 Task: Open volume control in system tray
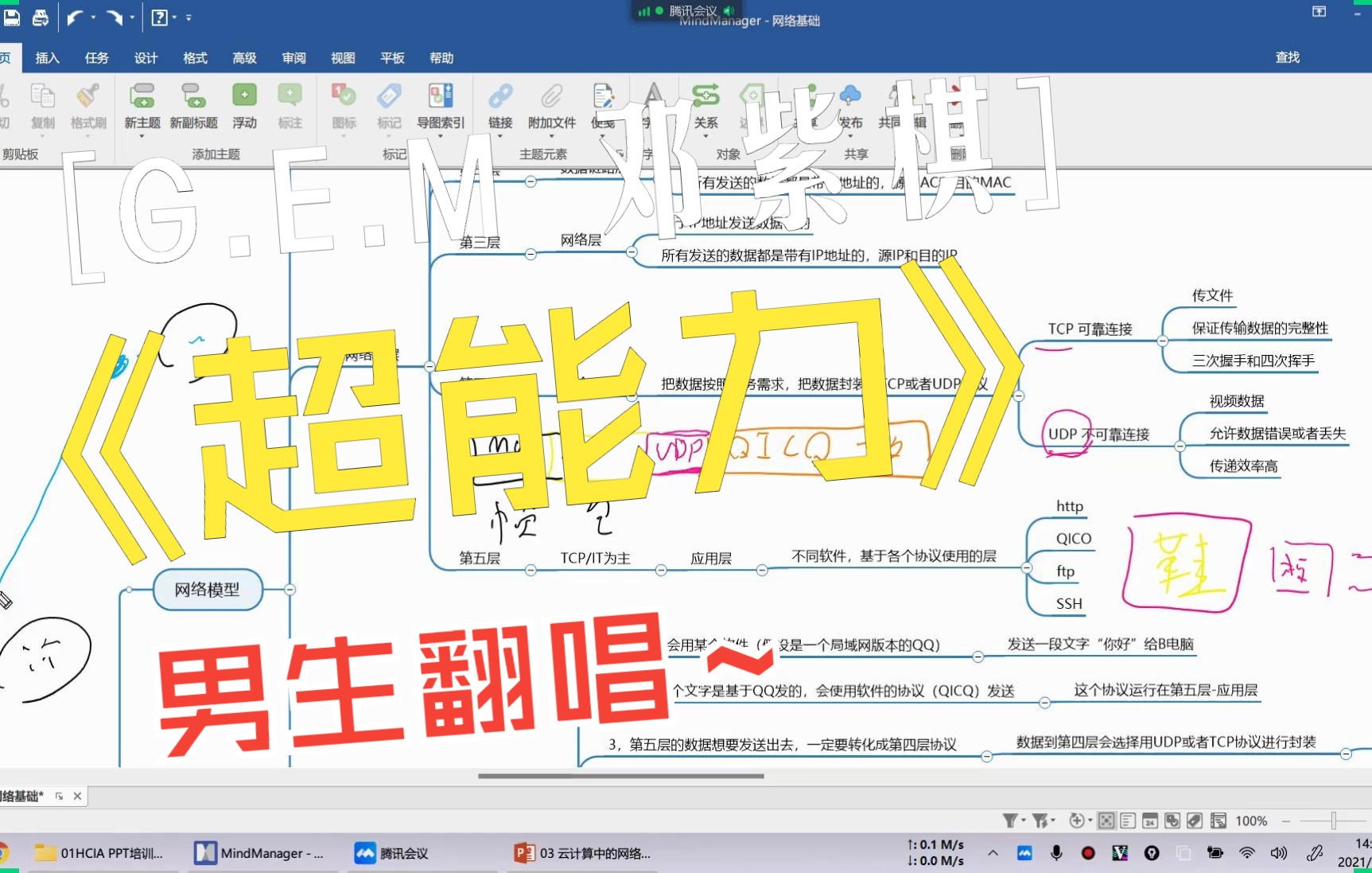point(1279,853)
